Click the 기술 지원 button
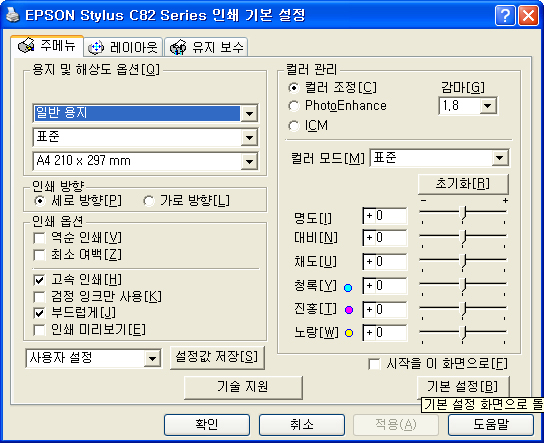 [x=243, y=387]
